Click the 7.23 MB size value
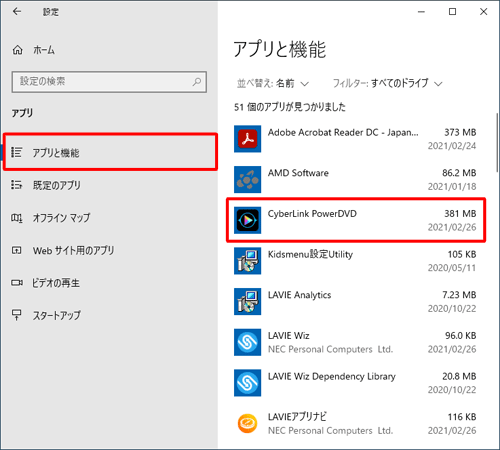 [x=459, y=295]
